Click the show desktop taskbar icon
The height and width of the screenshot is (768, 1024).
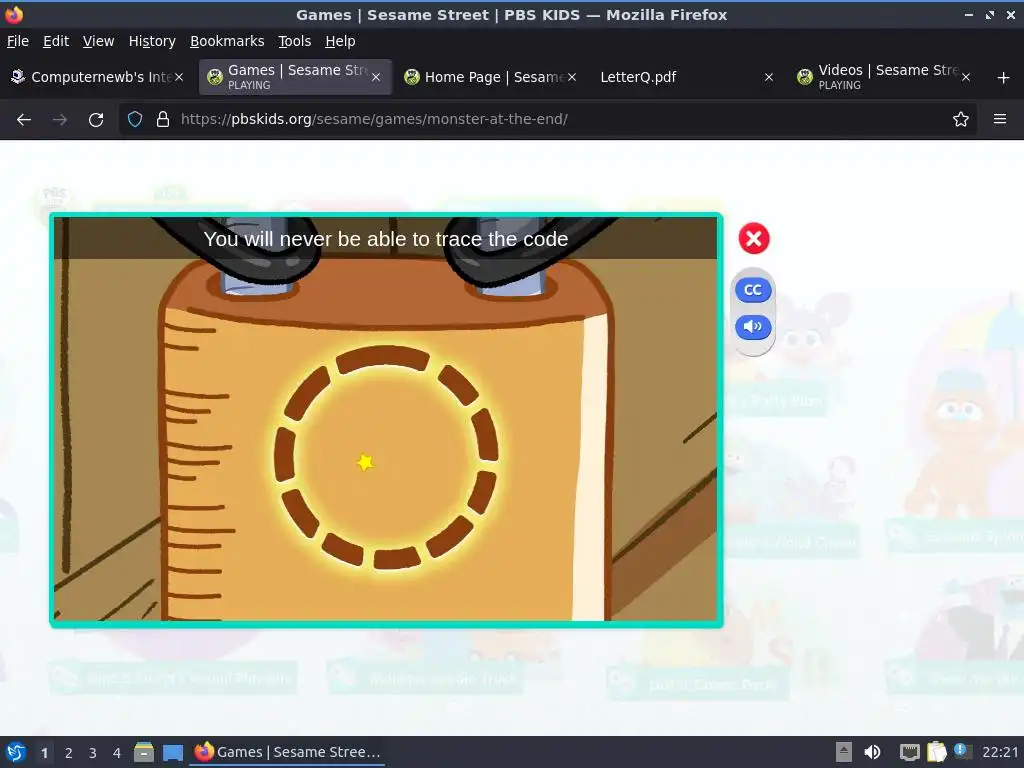click(173, 753)
